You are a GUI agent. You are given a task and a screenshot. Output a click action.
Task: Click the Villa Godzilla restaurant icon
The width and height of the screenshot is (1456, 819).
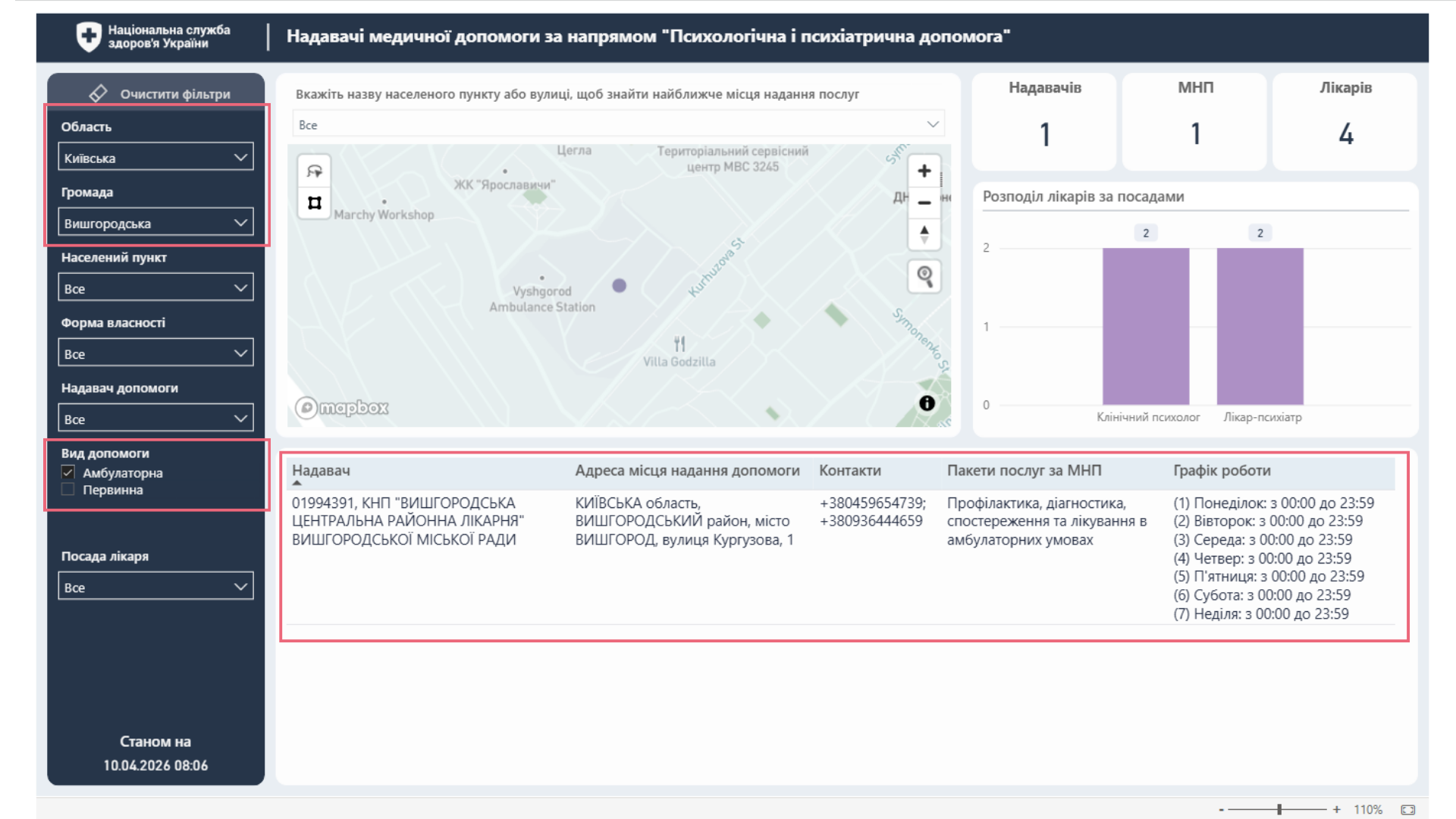679,344
